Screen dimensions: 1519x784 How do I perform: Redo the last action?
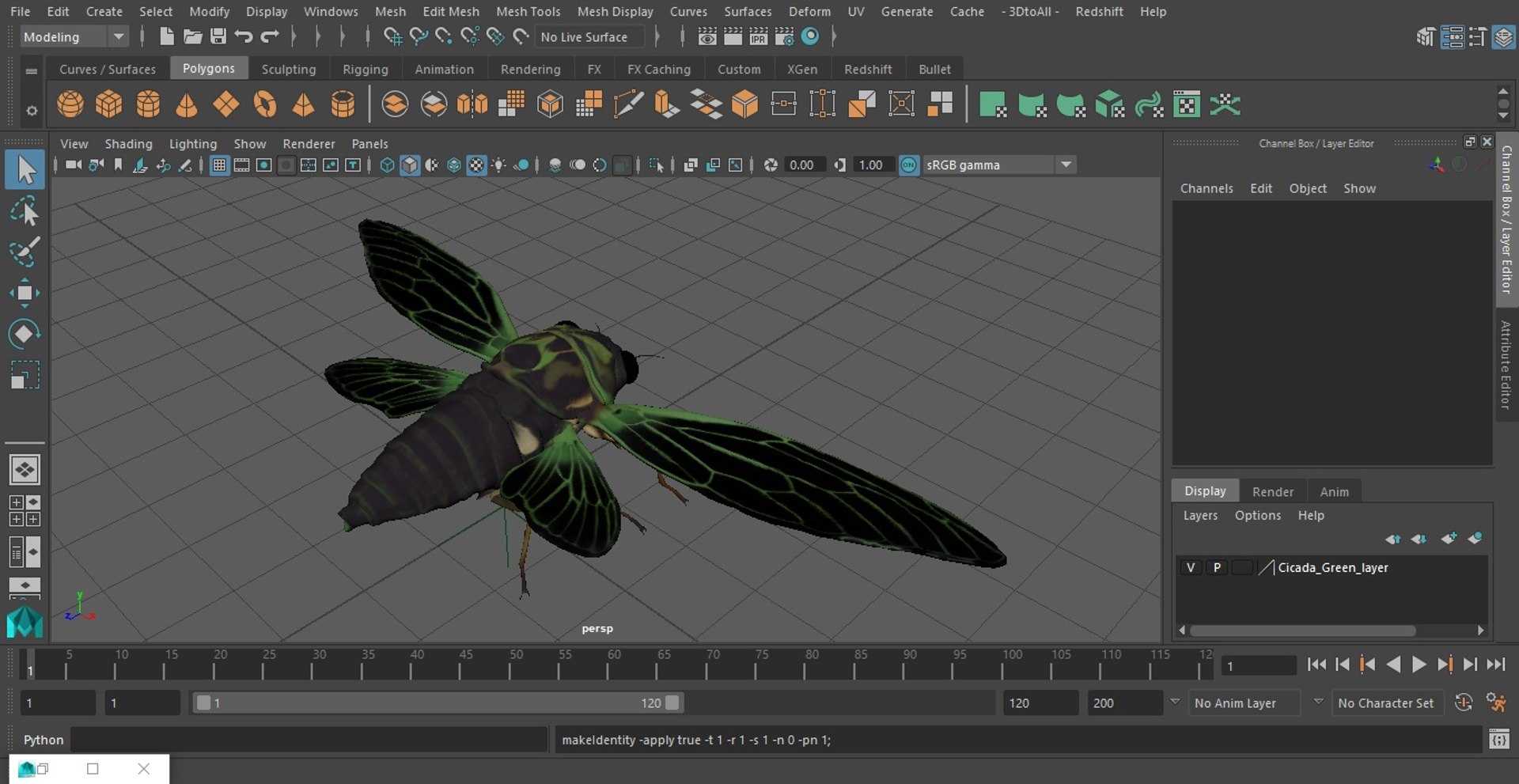269,36
